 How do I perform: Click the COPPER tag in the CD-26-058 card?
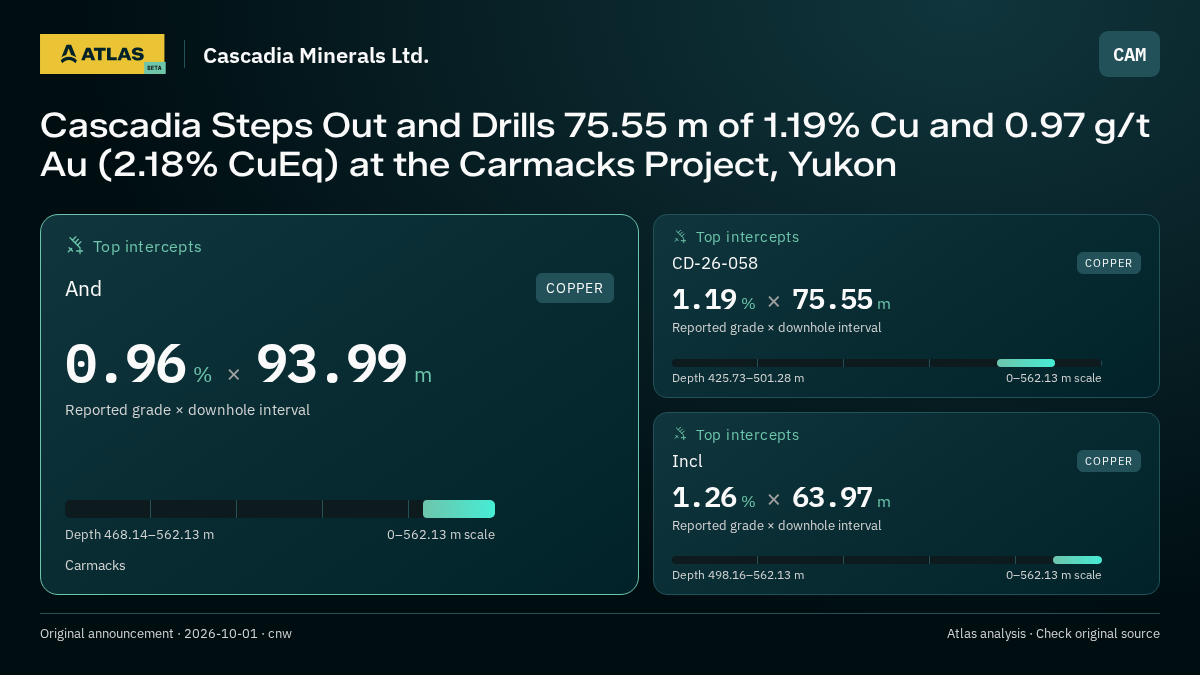[1109, 263]
